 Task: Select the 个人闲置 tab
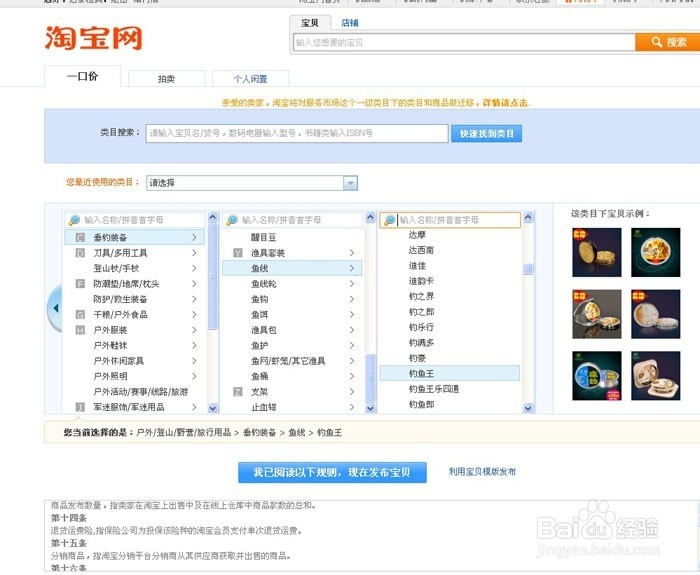click(250, 79)
